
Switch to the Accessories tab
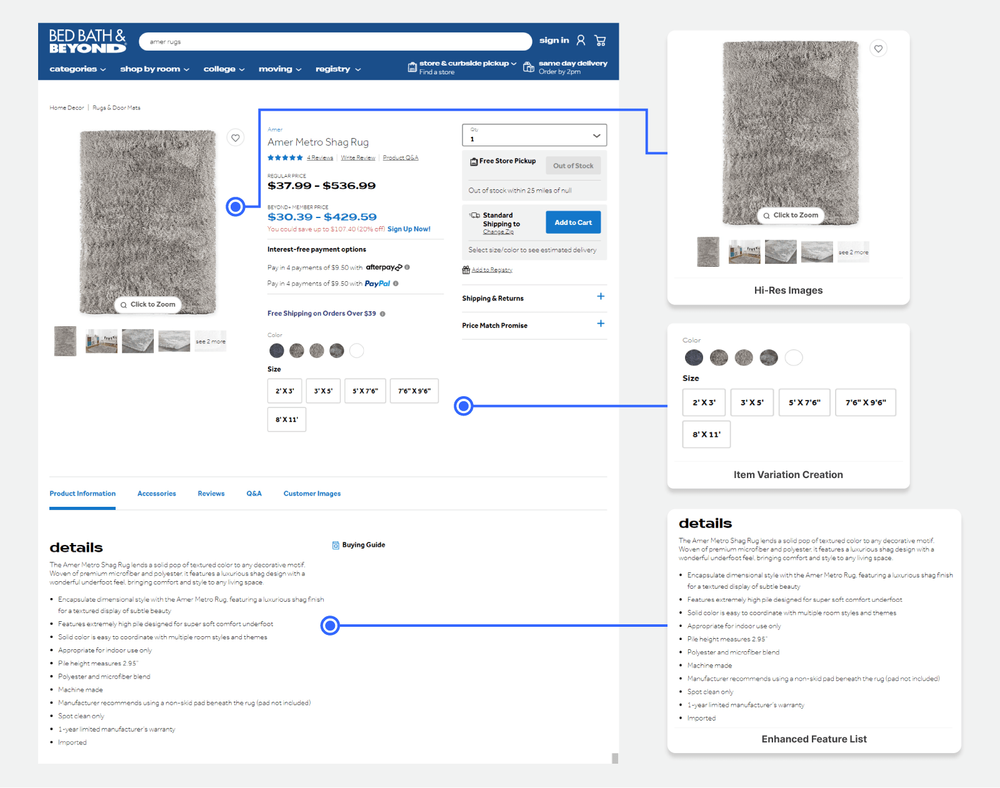[x=157, y=493]
